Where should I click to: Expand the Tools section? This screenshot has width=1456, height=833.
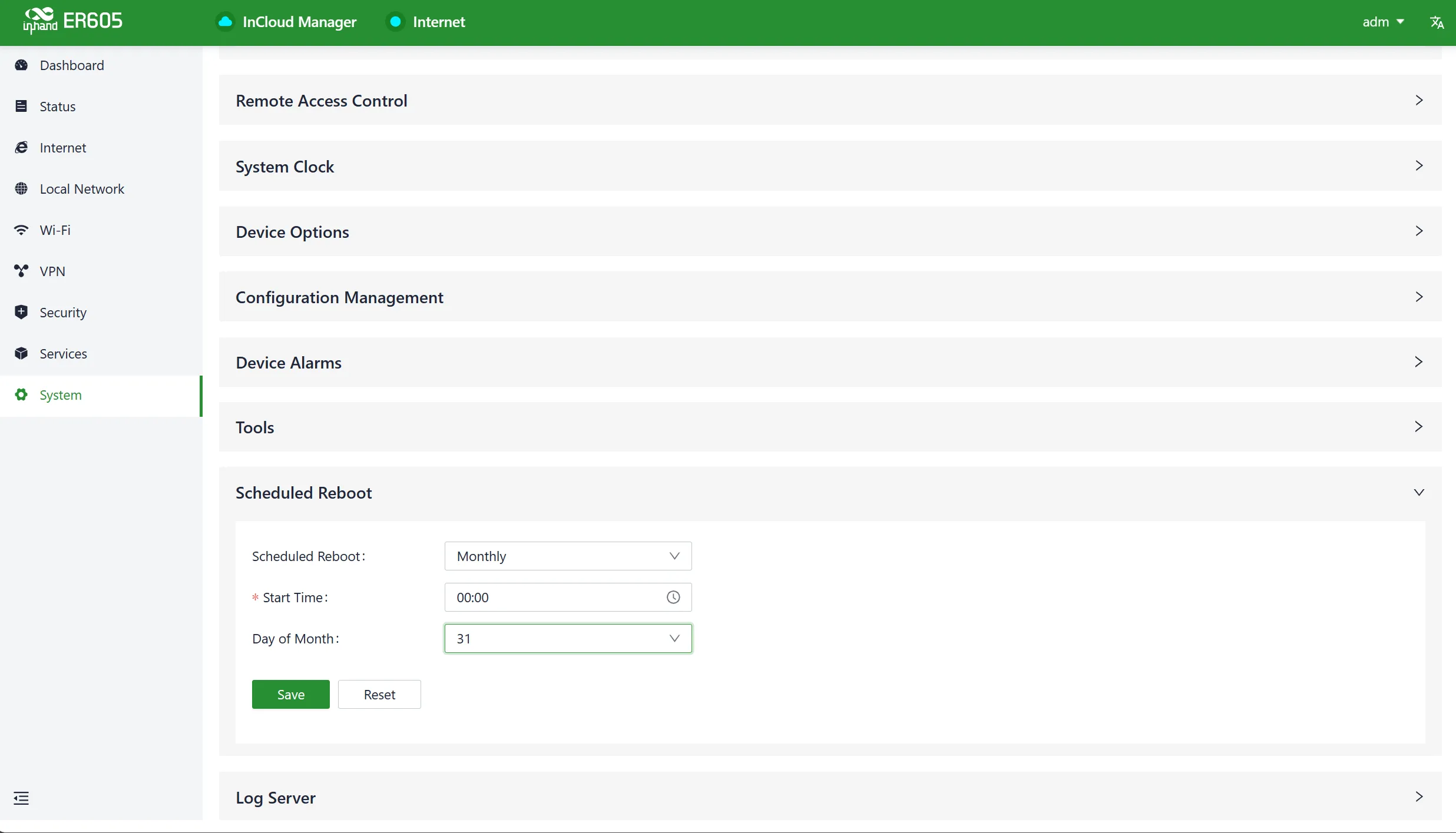point(830,427)
